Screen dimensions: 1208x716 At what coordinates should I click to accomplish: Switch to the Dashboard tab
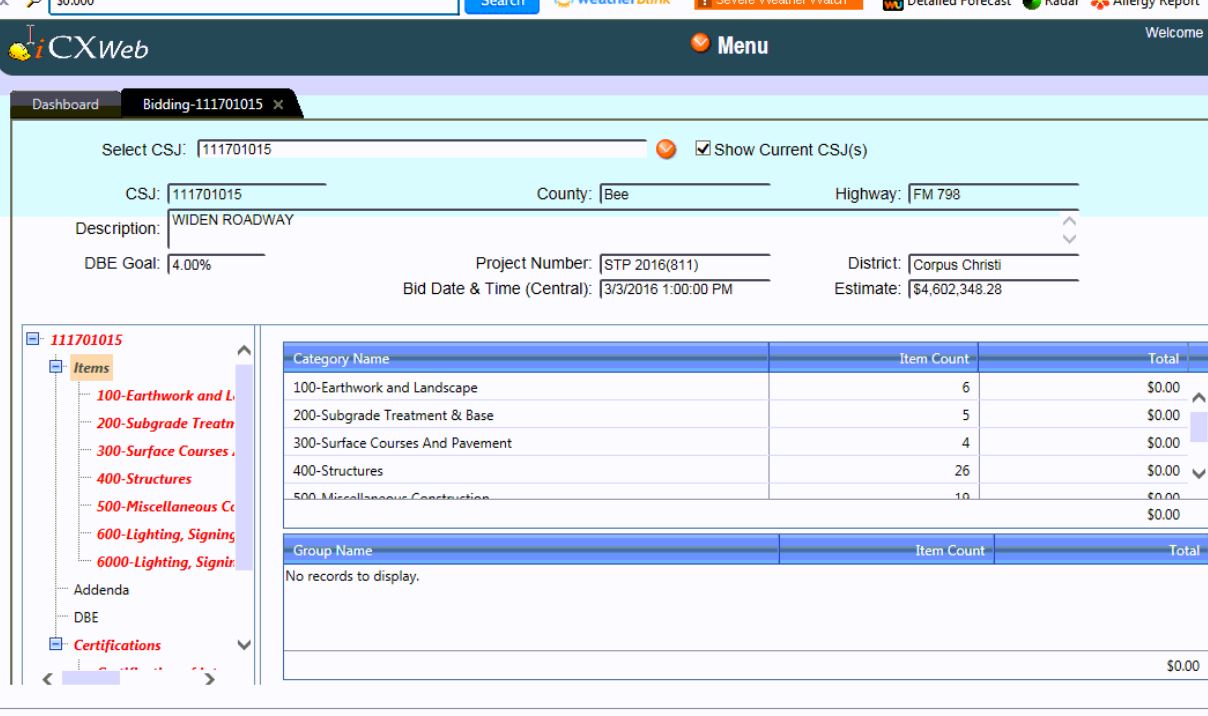tap(66, 103)
